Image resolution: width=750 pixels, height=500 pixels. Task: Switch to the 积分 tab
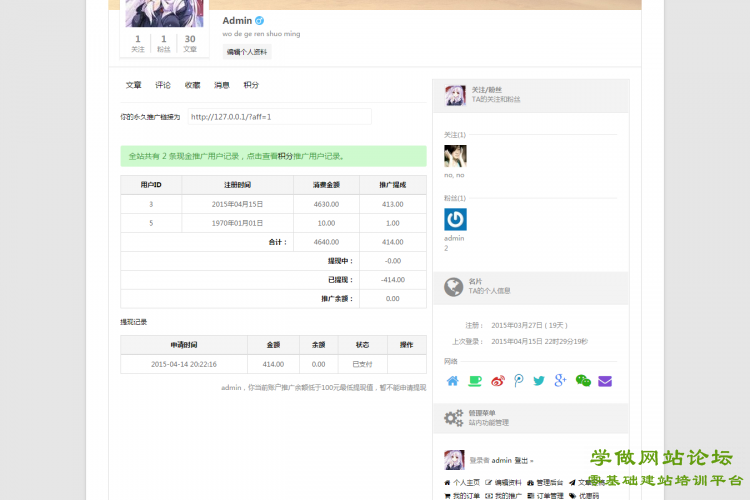coord(251,85)
